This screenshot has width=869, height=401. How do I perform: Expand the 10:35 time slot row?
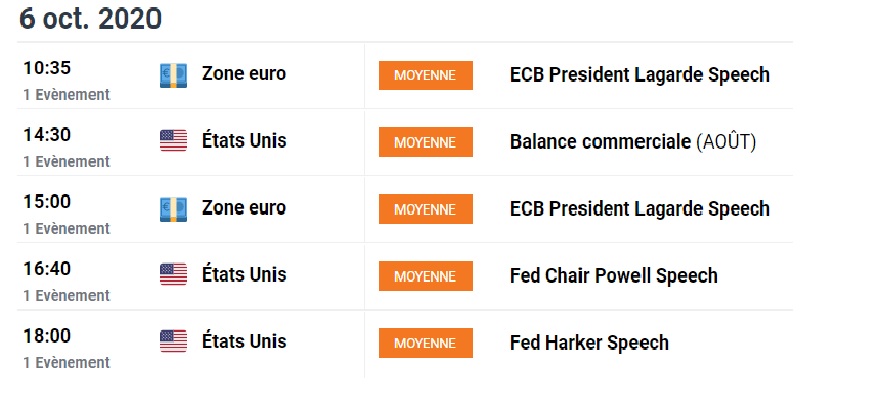click(x=47, y=68)
